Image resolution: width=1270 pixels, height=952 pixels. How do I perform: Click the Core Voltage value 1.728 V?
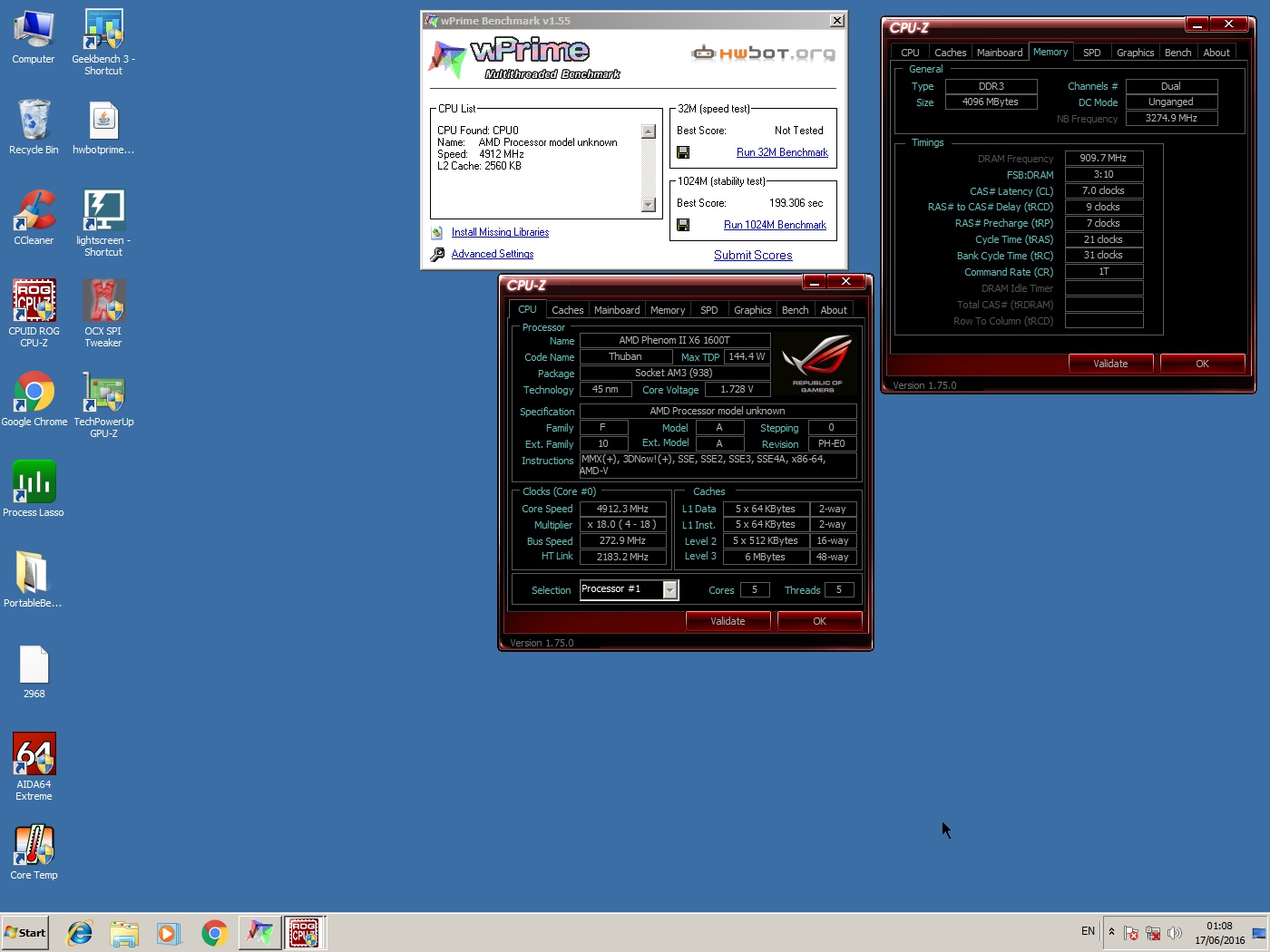pos(737,390)
